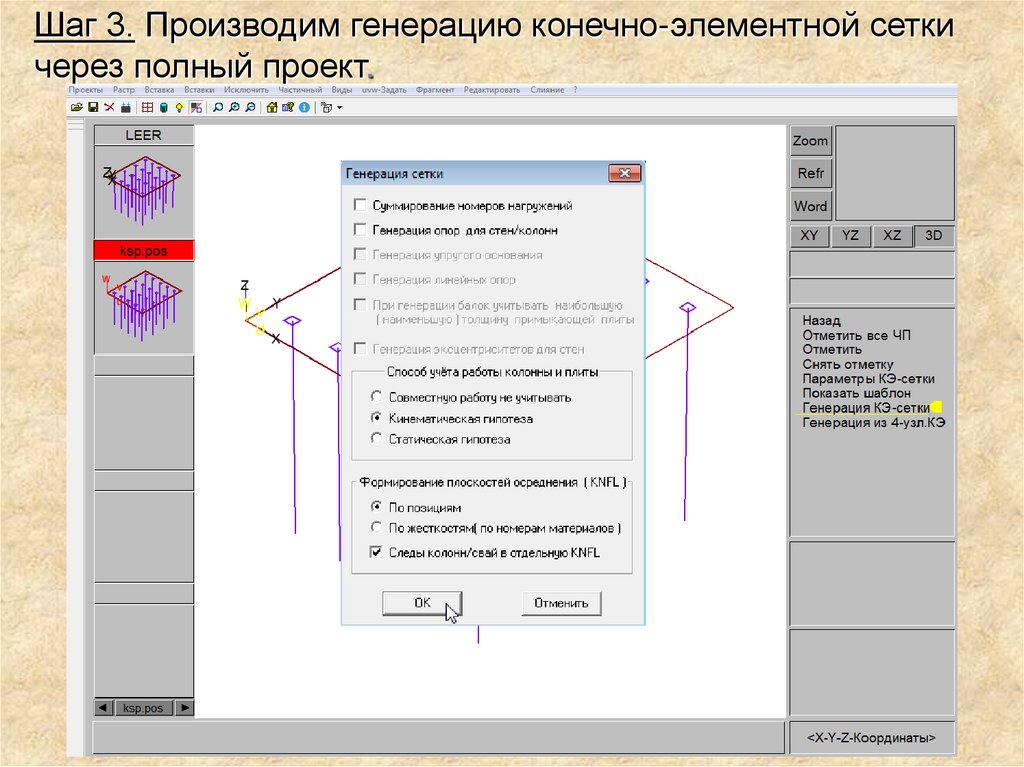Open Параметры КЭ-сетки
Image resolution: width=1024 pixels, height=767 pixels.
click(x=869, y=379)
